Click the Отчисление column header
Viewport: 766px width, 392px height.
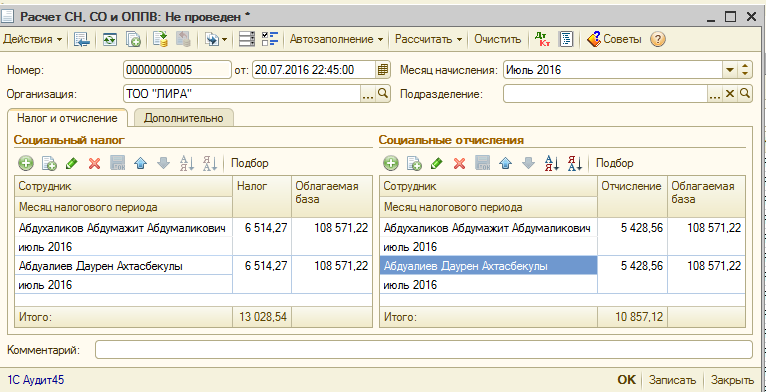[x=632, y=196]
